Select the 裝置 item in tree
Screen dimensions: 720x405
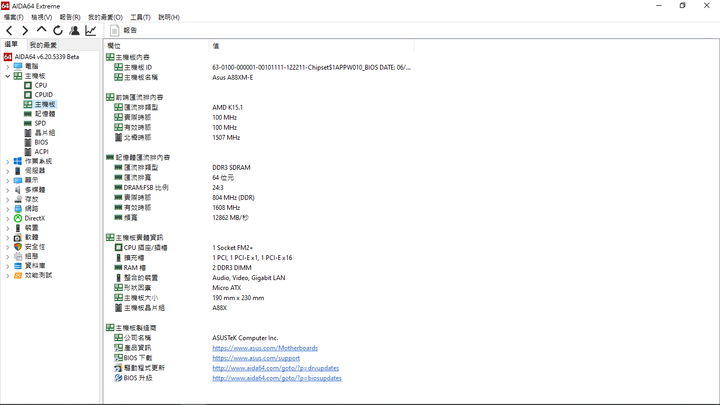pyautogui.click(x=32, y=228)
